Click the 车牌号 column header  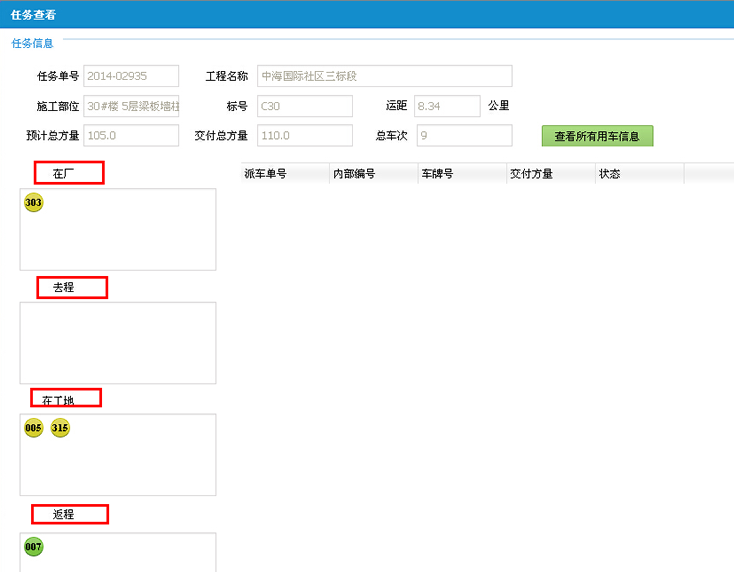[x=461, y=174]
